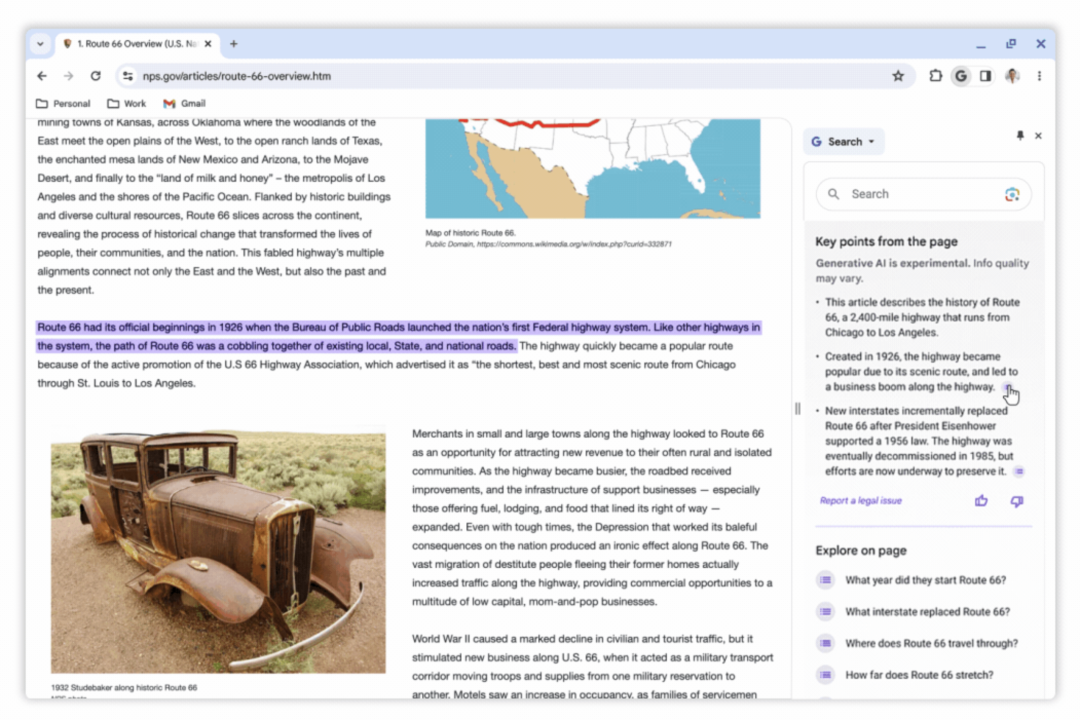Open Google Lens icon in search box
1080x720 pixels.
pos(1012,194)
